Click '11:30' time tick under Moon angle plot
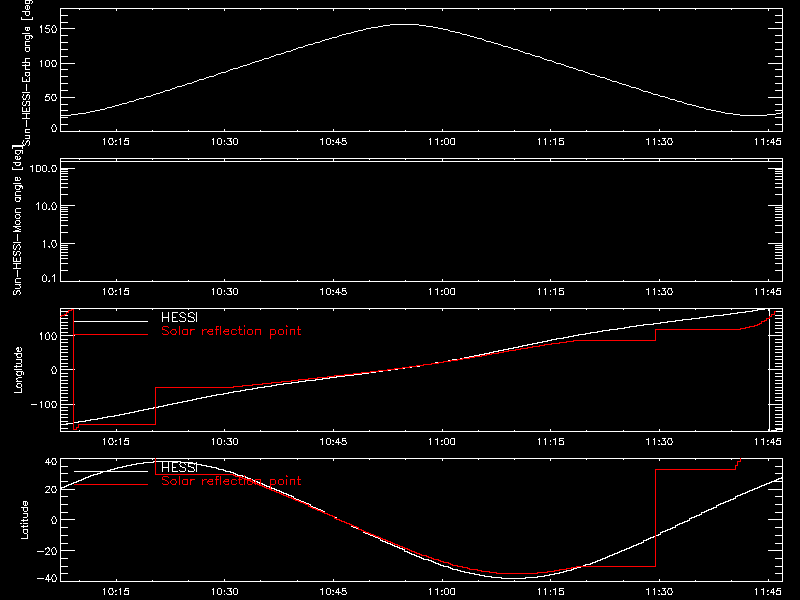This screenshot has height=600, width=800. 659,292
